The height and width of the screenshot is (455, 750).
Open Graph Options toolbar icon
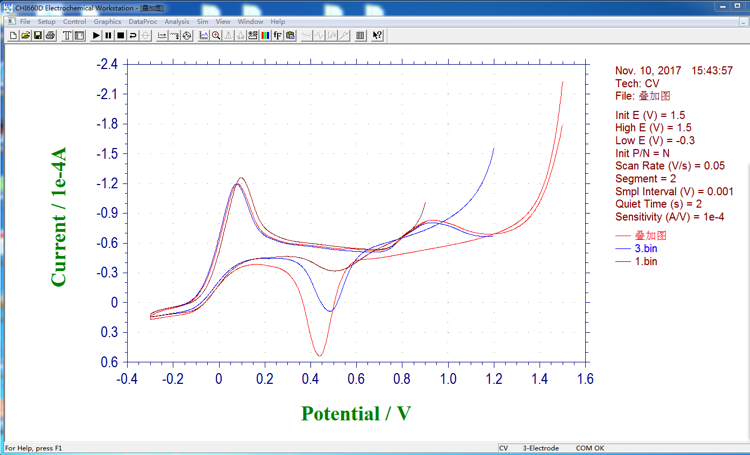[253, 35]
